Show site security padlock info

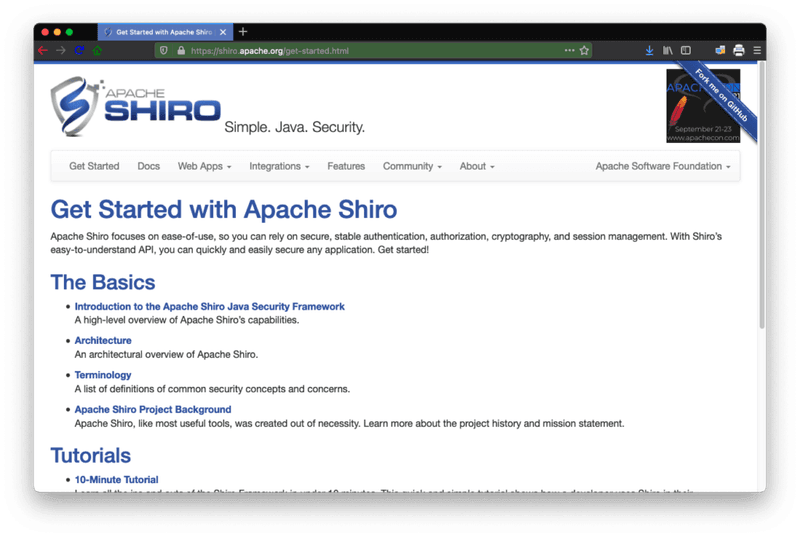click(x=180, y=50)
